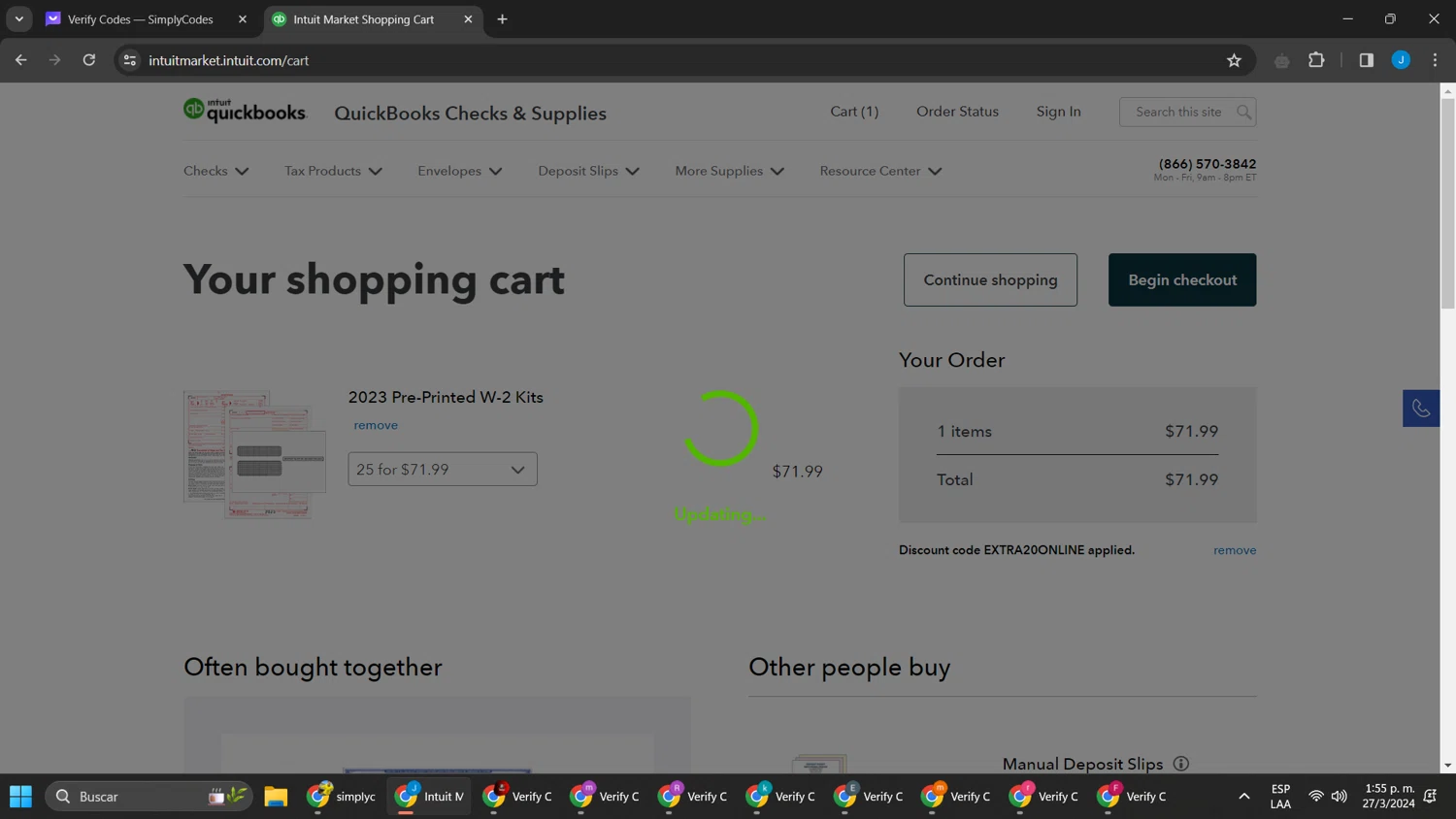1456x819 pixels.
Task: Select the "1 items" summary label
Action: pyautogui.click(x=964, y=432)
